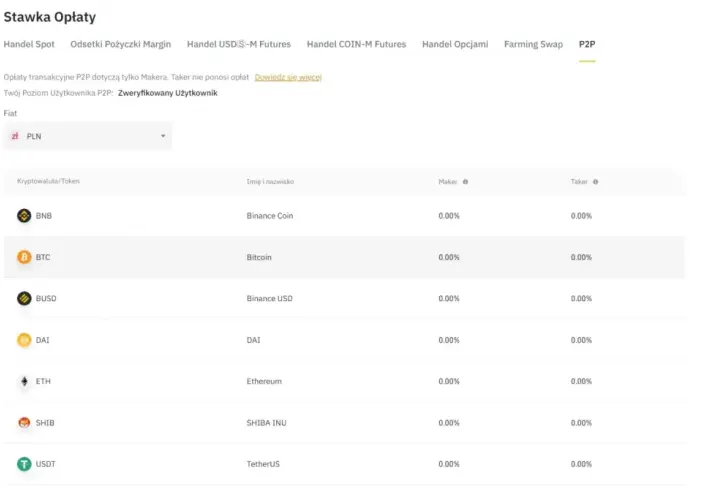Select Handel USDⓈ-M Futures tab

click(x=239, y=44)
